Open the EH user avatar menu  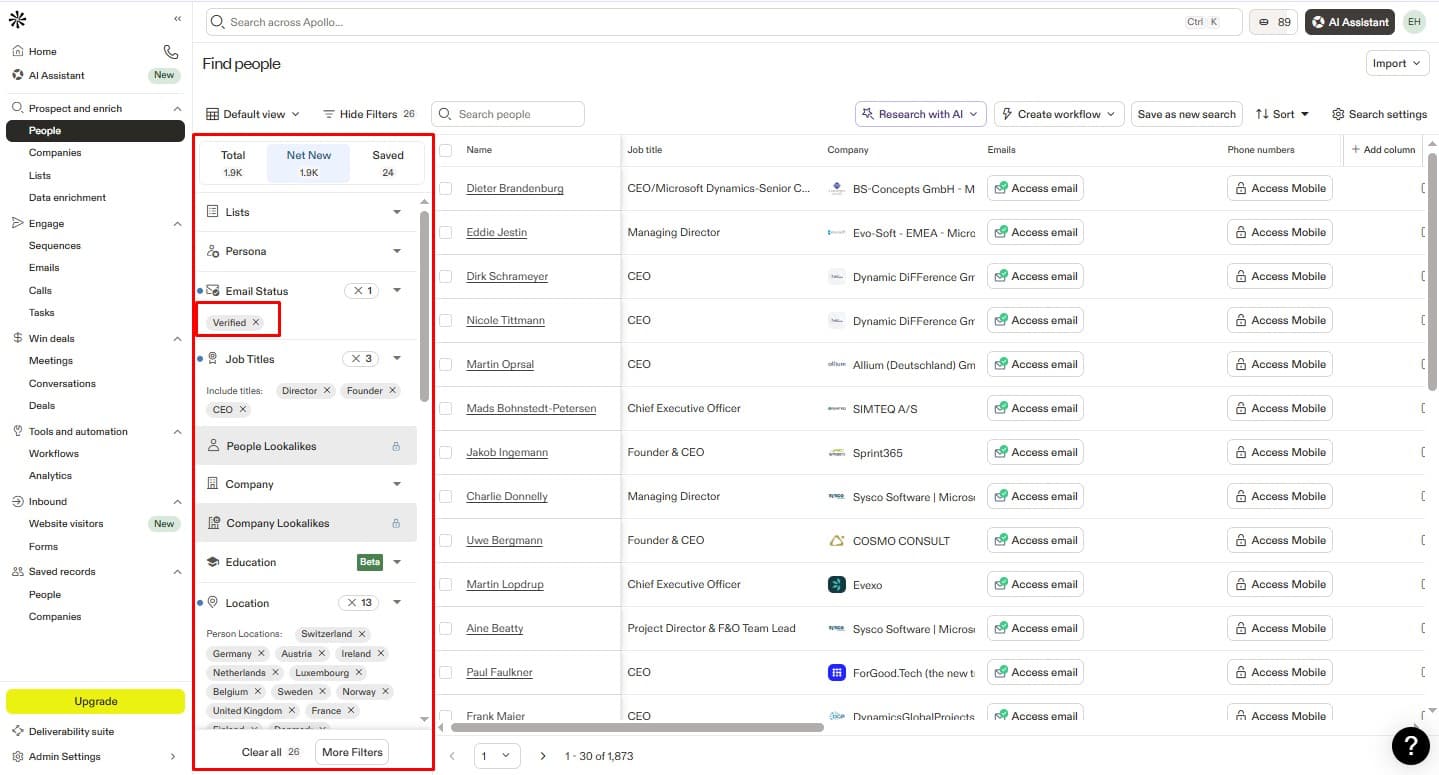tap(1414, 22)
